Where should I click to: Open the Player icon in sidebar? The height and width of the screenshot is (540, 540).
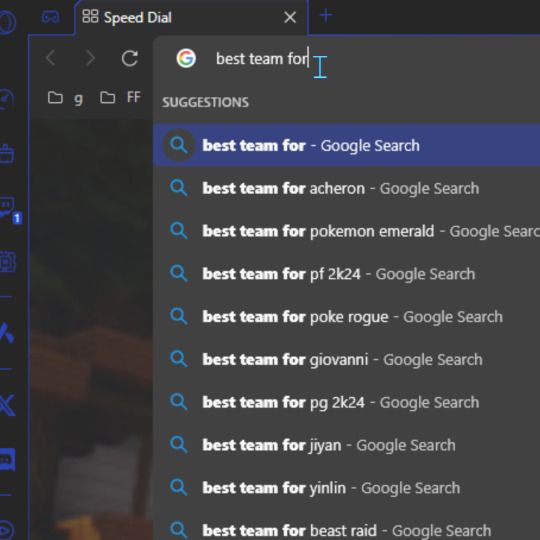6,530
